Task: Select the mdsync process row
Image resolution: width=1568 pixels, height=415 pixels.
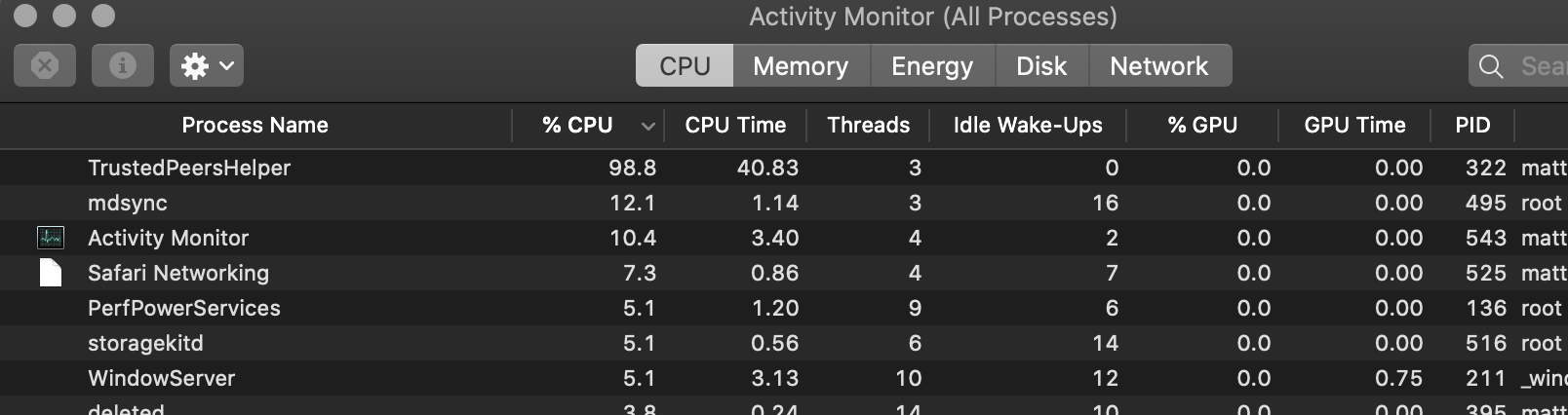Action: pos(128,203)
